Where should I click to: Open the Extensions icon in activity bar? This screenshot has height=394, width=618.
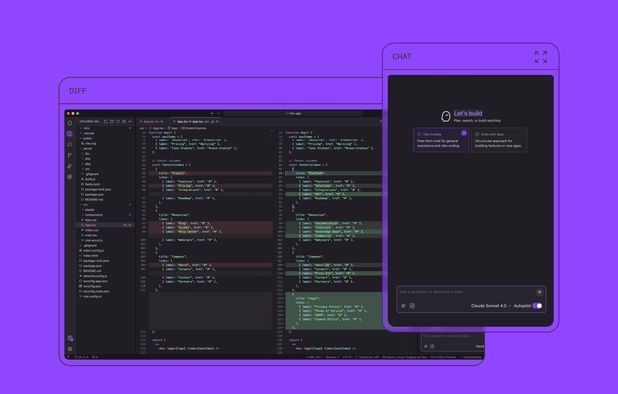(x=69, y=177)
